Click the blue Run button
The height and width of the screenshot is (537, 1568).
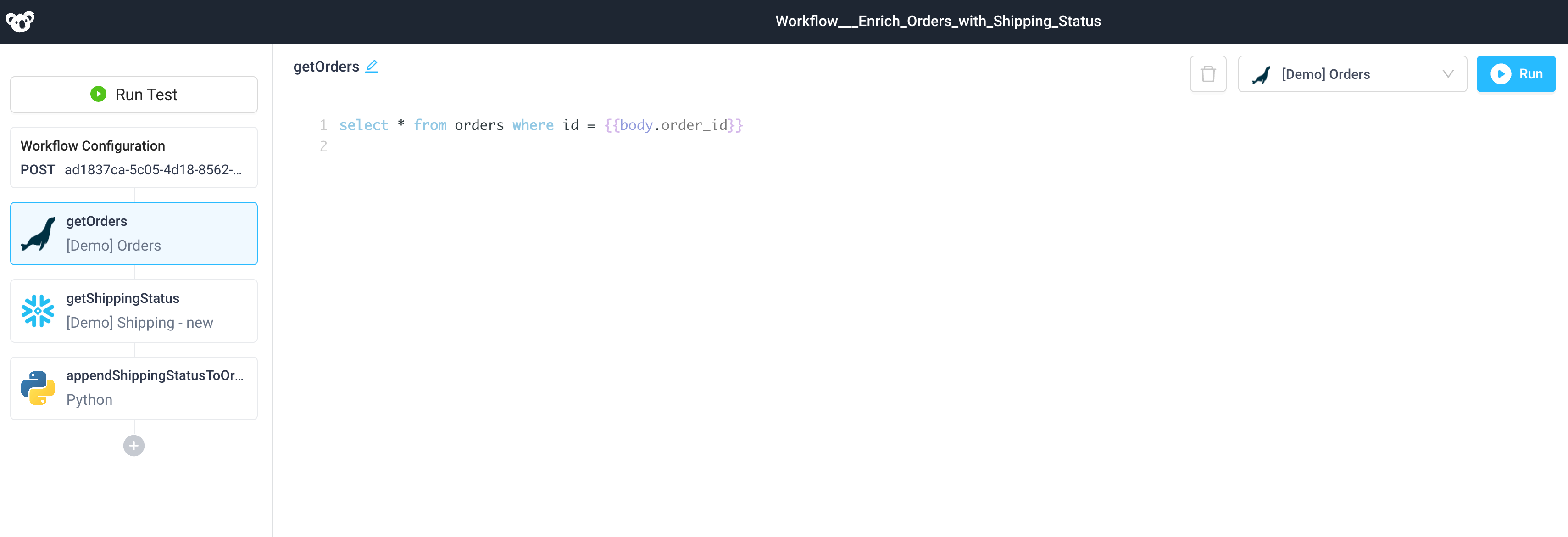pos(1516,74)
